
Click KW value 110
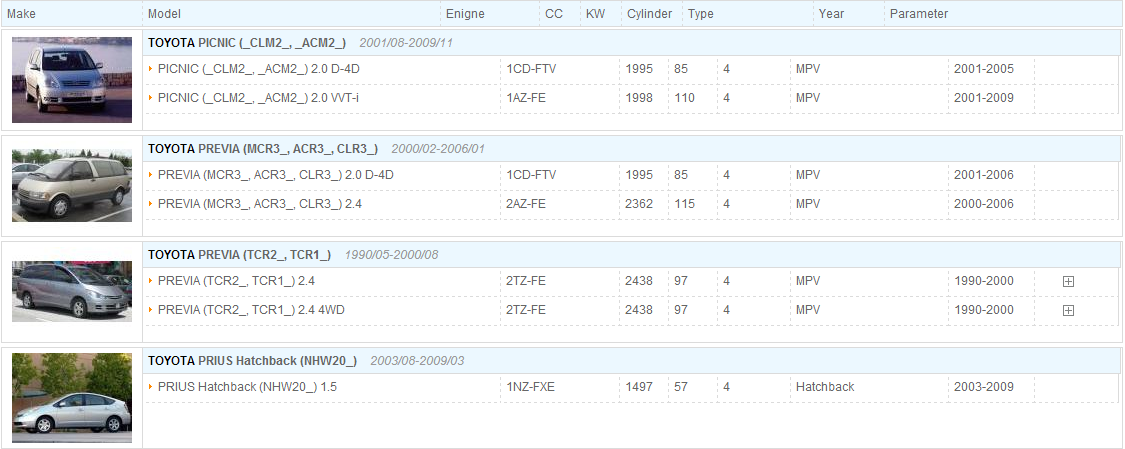684,98
